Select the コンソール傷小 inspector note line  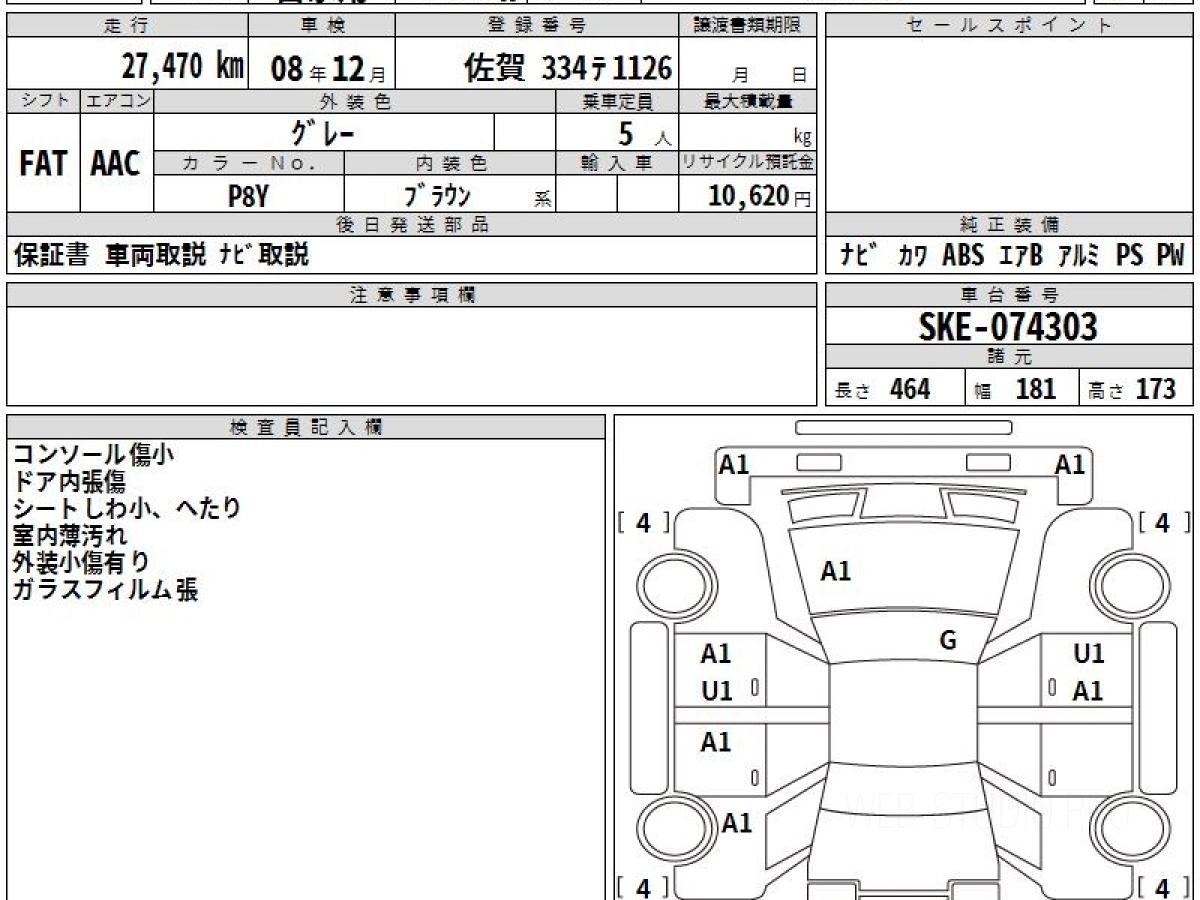click(x=94, y=455)
